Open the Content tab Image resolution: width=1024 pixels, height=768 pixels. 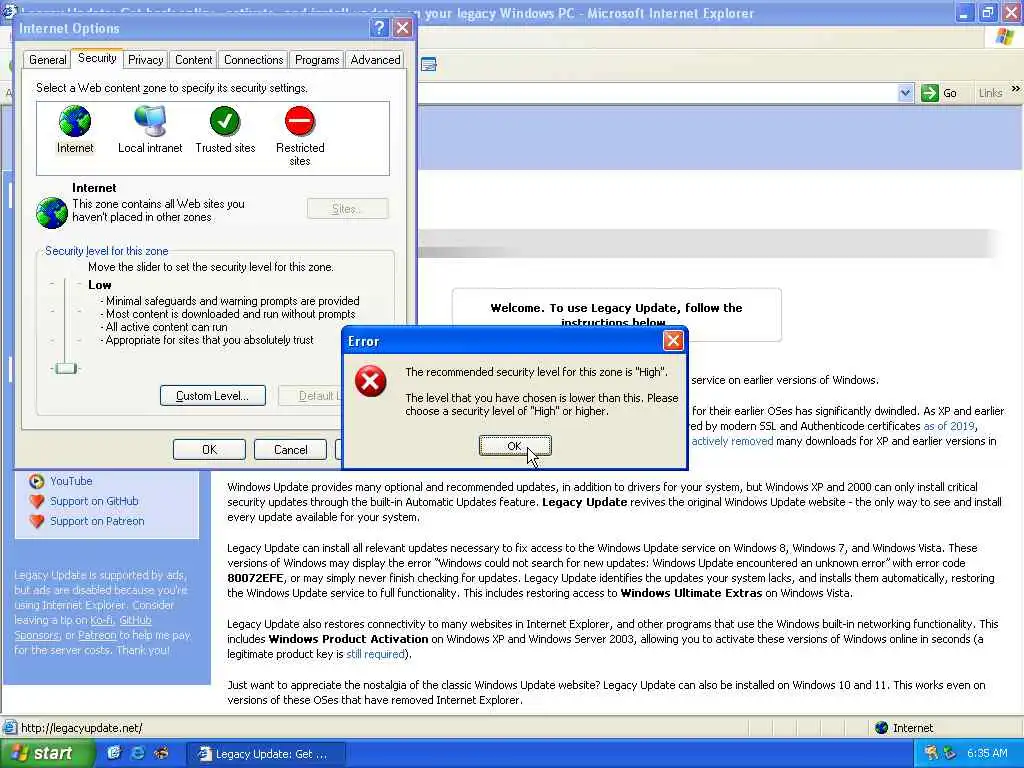pos(193,59)
